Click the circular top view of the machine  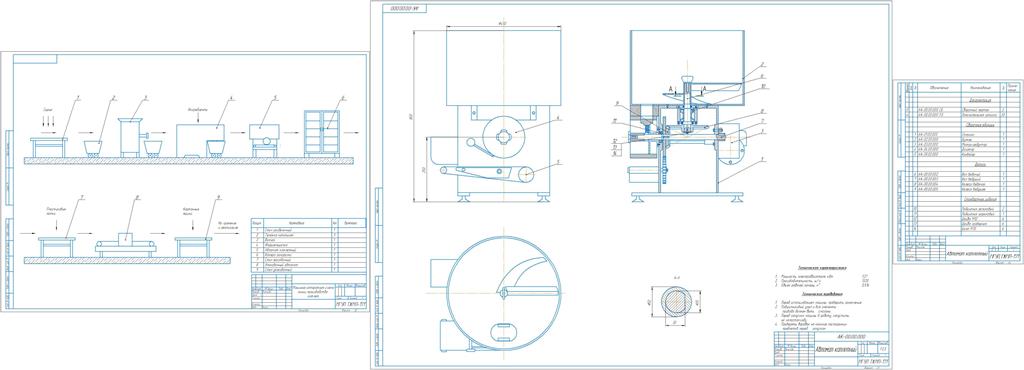tap(503, 295)
